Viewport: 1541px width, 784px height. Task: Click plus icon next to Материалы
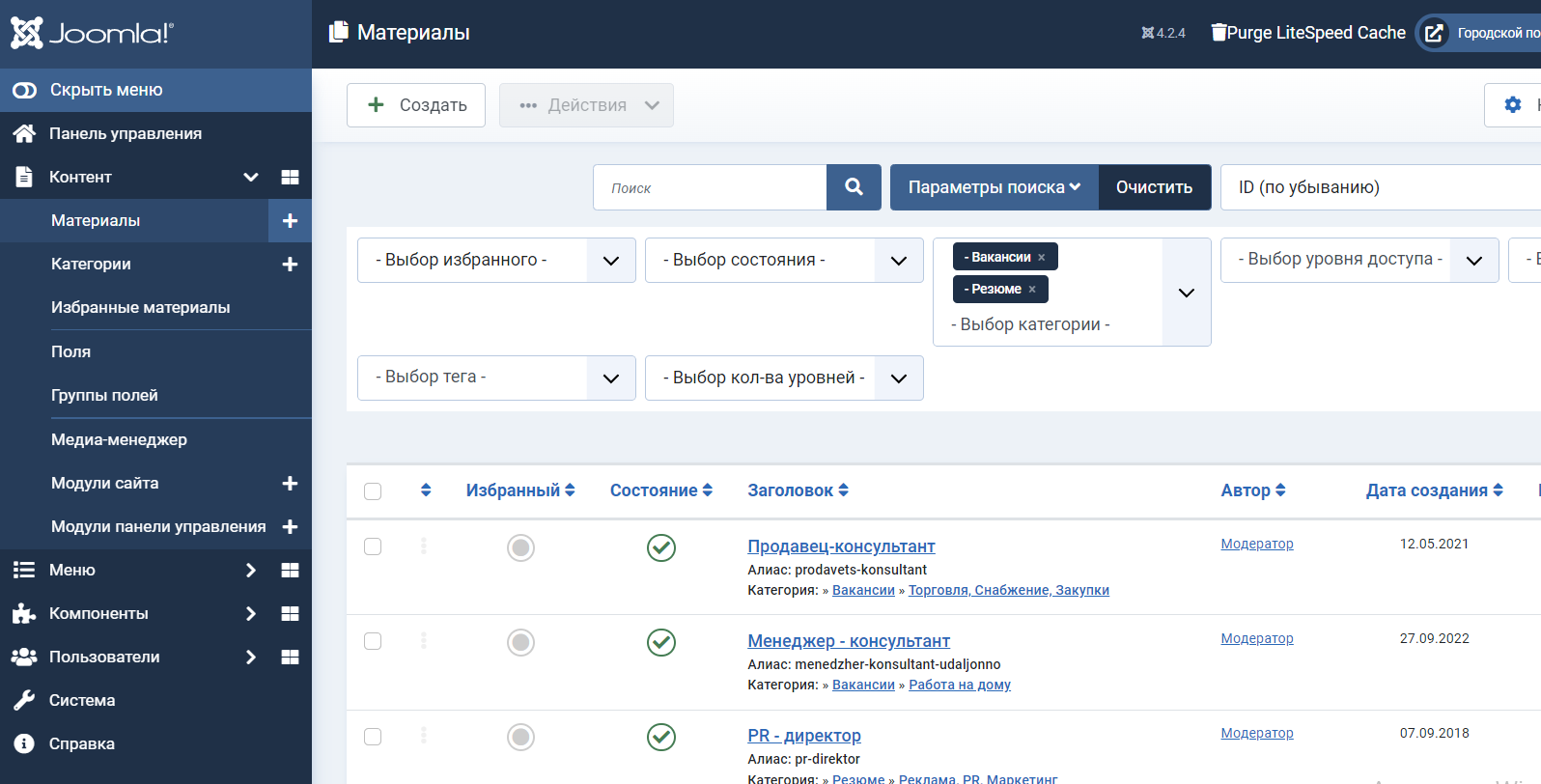pos(290,221)
